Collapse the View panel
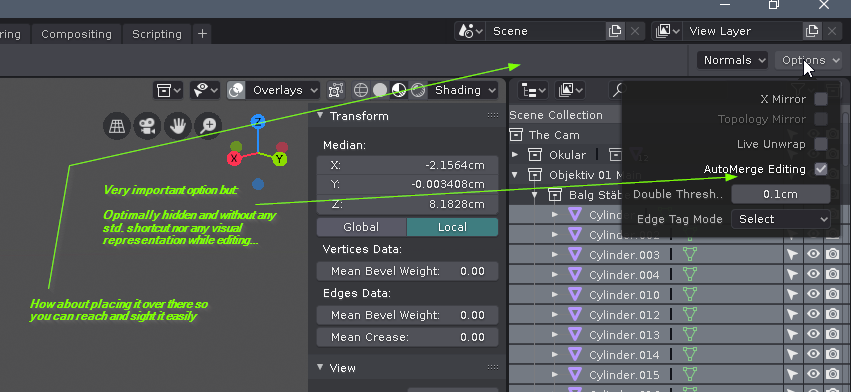 point(320,368)
